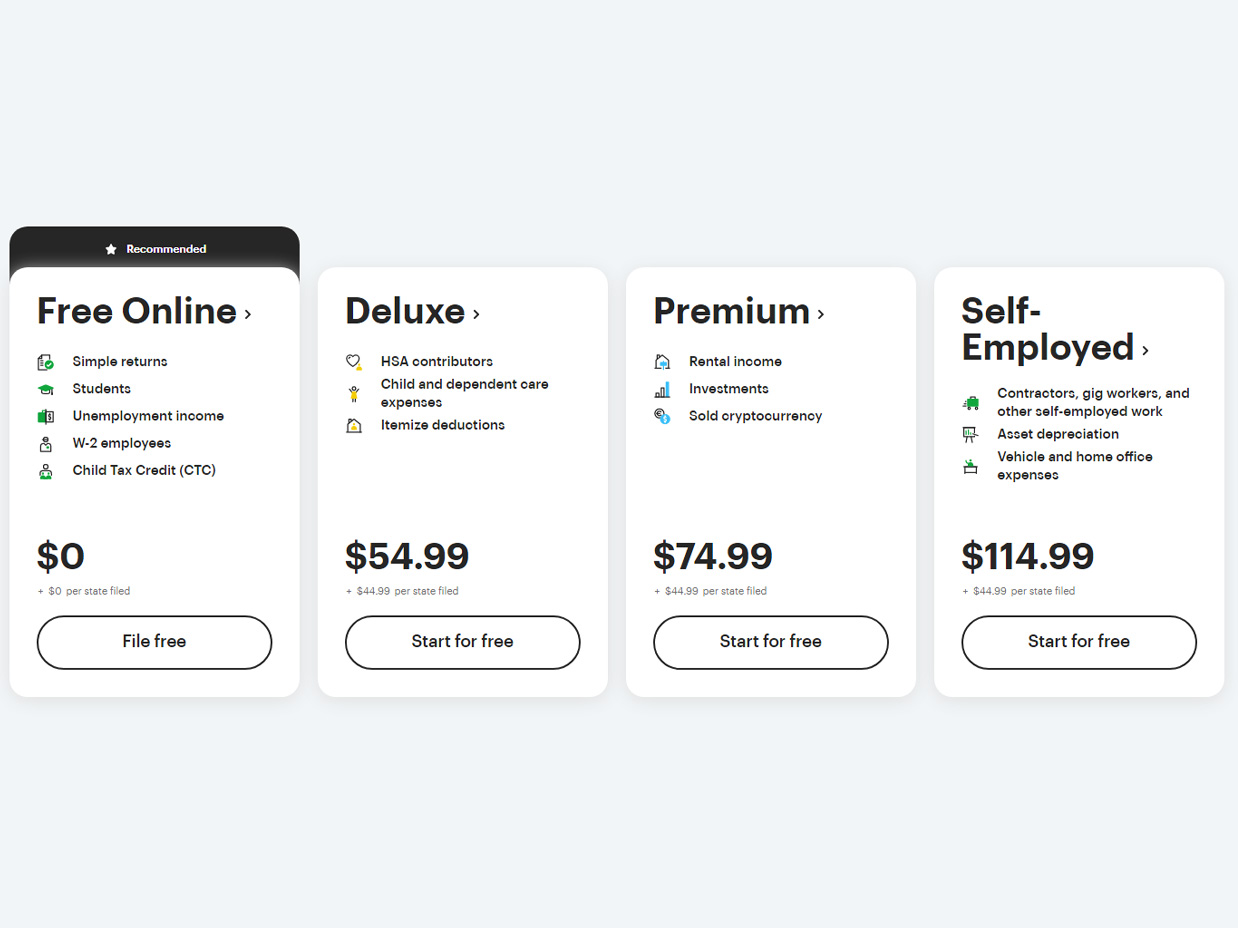Click the Rental income house icon
This screenshot has height=928, width=1238.
click(x=661, y=362)
